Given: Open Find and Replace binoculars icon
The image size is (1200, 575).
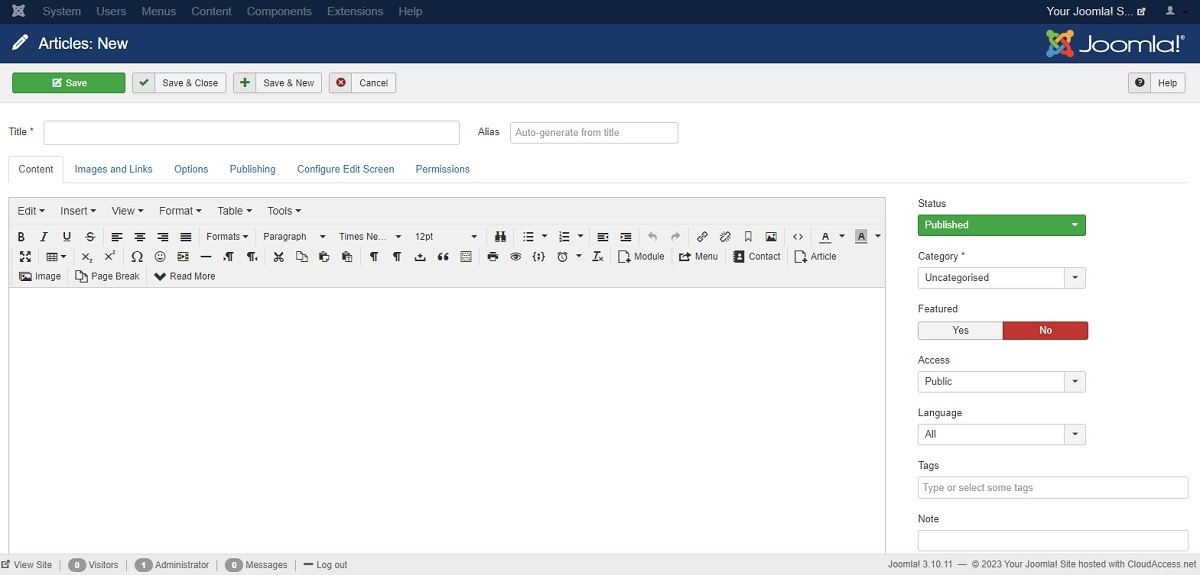Looking at the screenshot, I should click(501, 237).
